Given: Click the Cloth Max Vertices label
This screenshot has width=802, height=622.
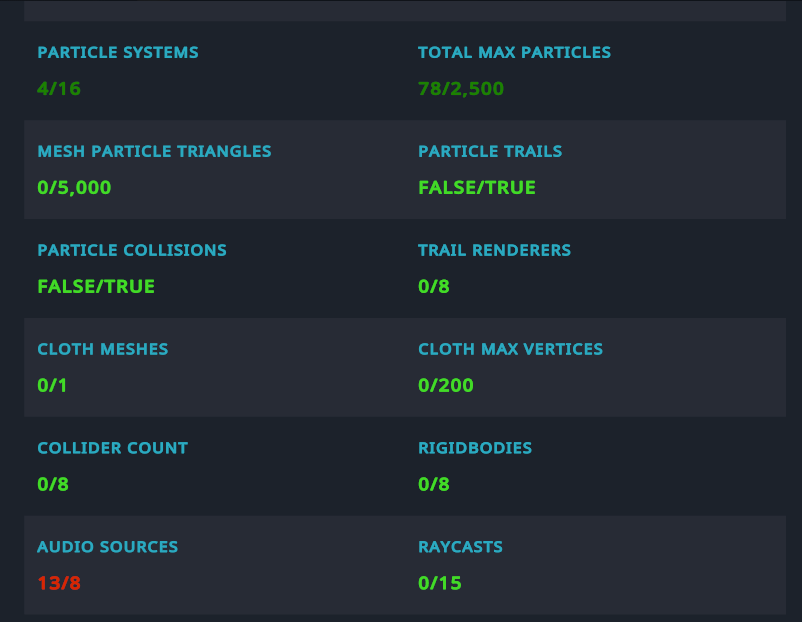Looking at the screenshot, I should (510, 349).
